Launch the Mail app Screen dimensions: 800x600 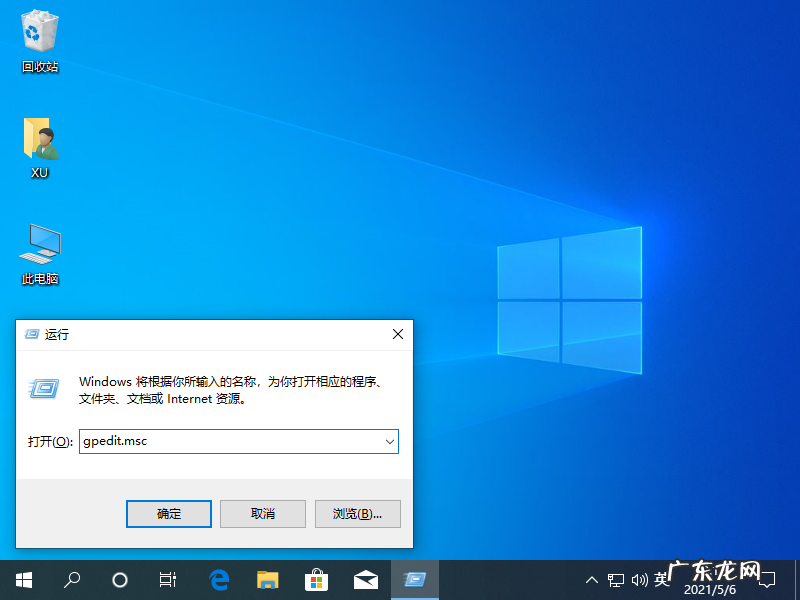(x=365, y=580)
